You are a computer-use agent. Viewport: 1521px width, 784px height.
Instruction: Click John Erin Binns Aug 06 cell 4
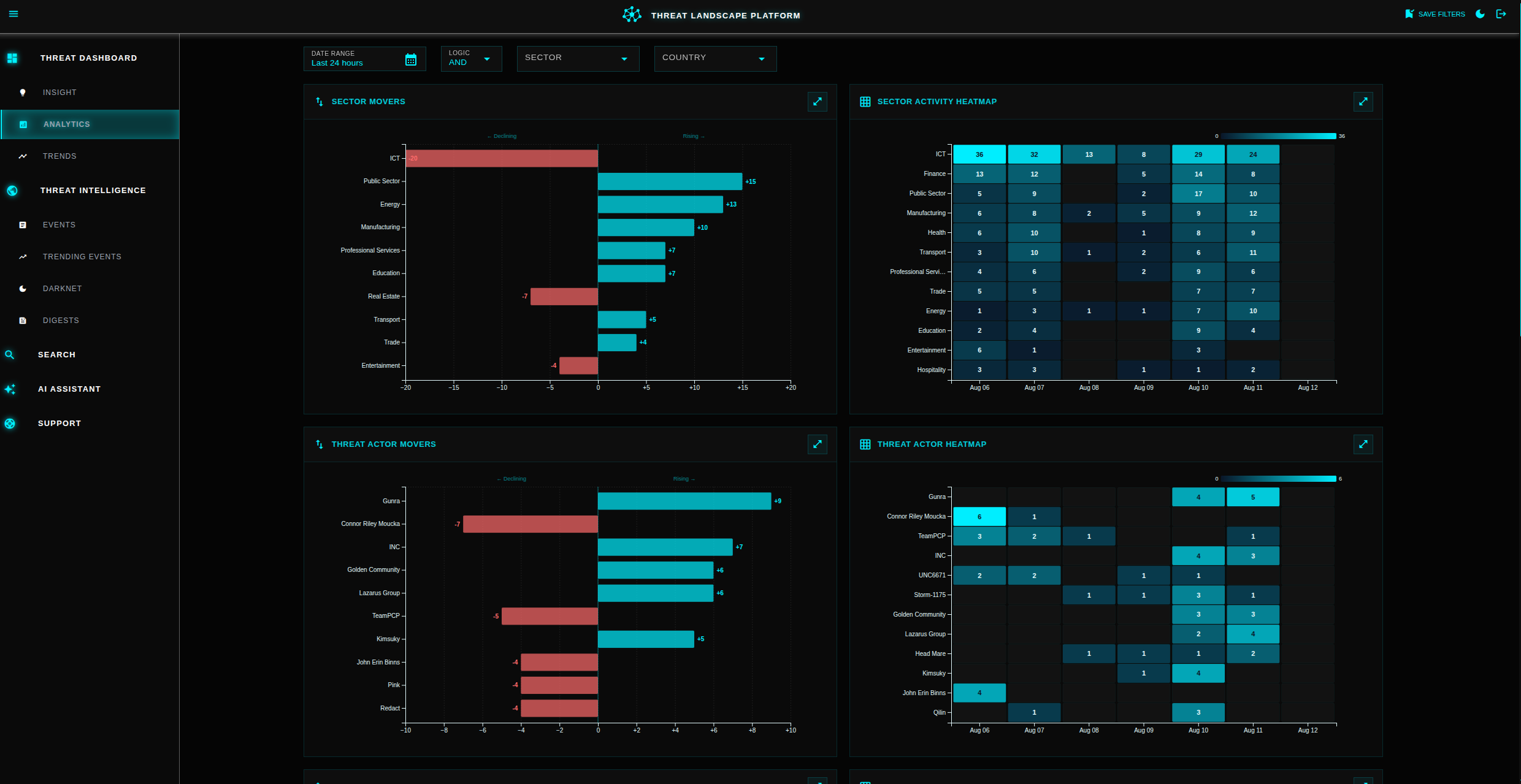[979, 693]
